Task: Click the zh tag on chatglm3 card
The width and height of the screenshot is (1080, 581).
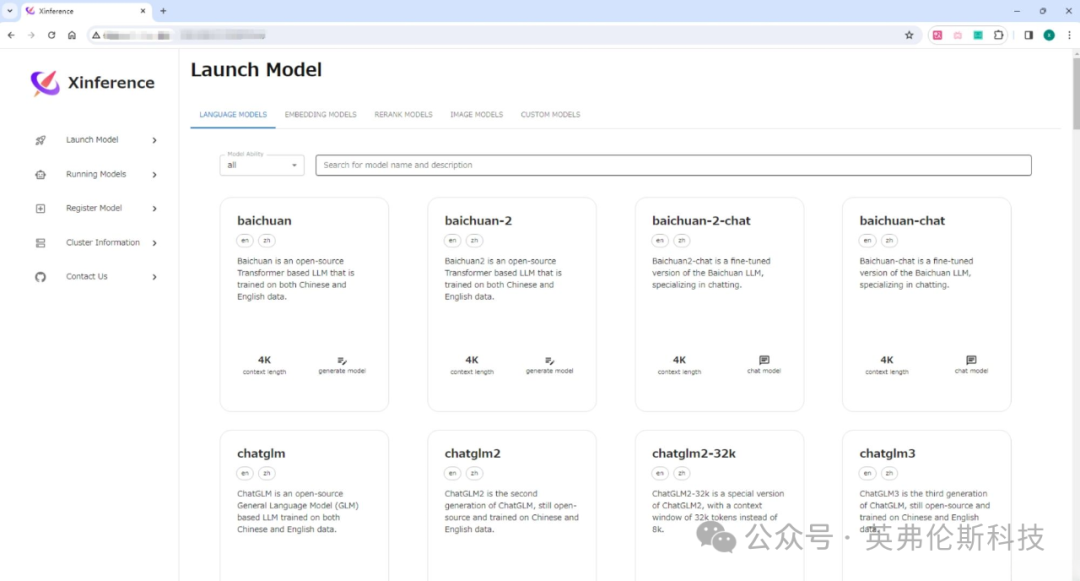Action: 889,474
